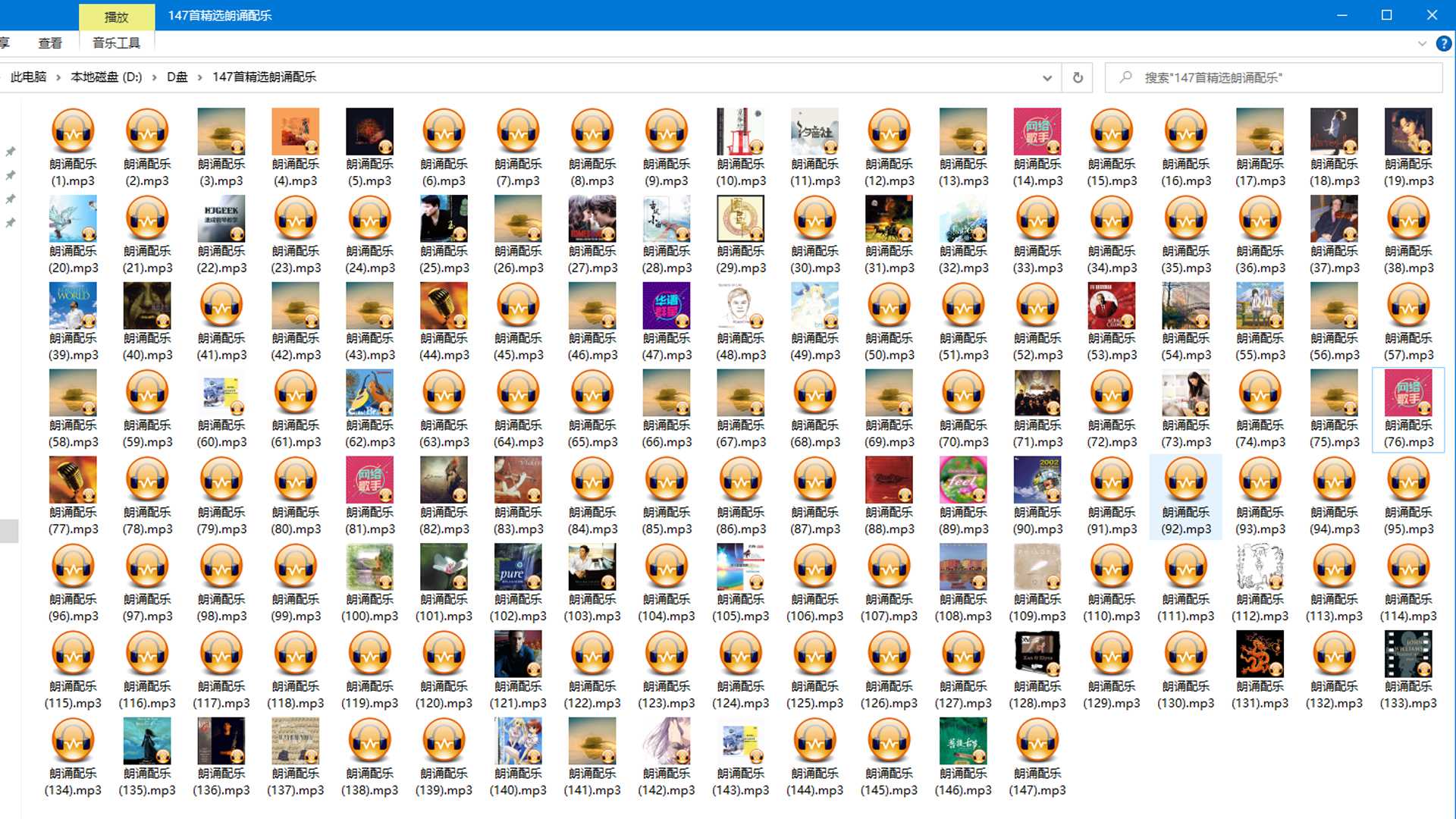
Task: Switch to the 播放 contextual tab
Action: point(116,17)
